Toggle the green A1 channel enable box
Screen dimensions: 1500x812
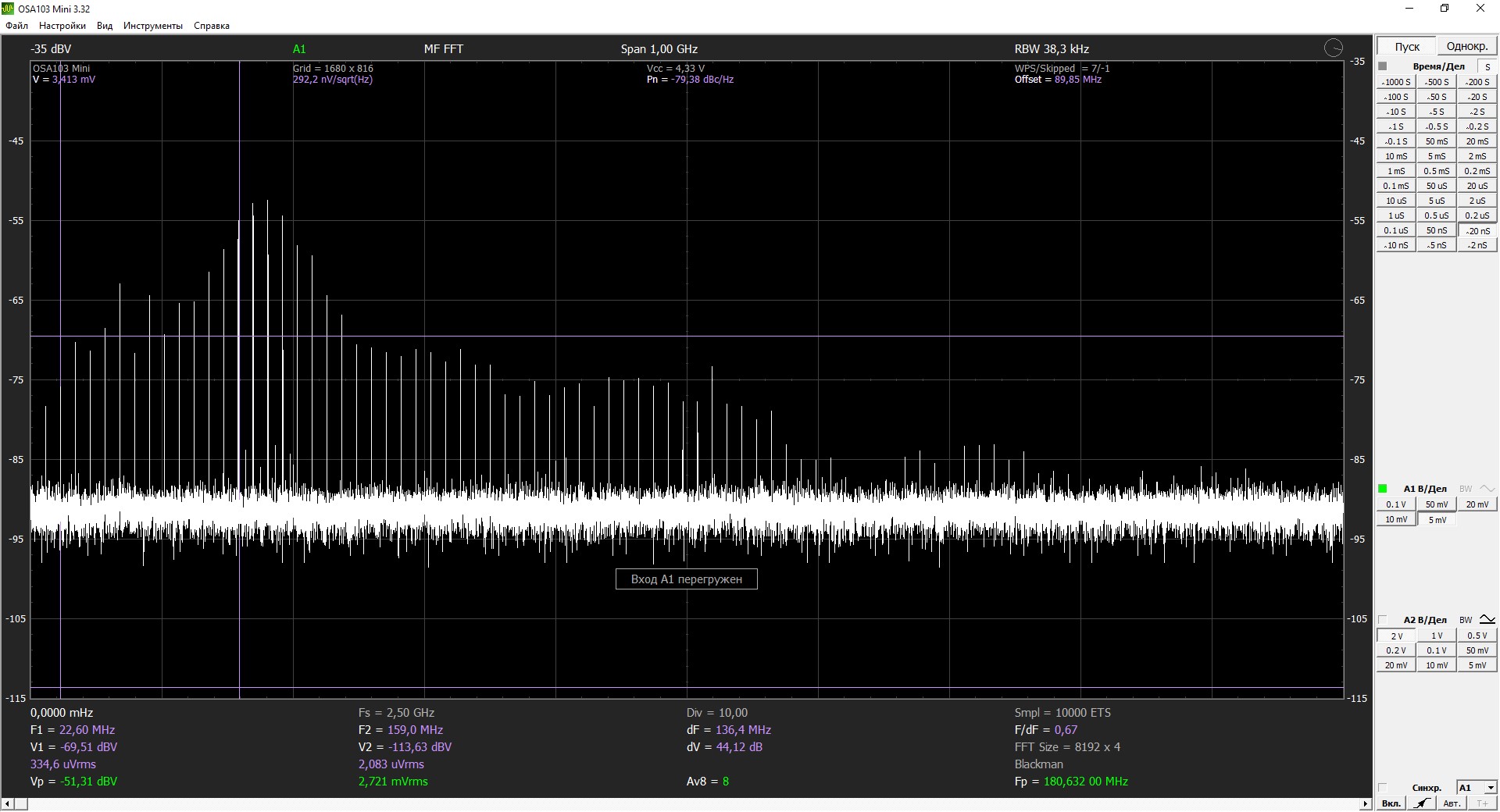tap(1383, 489)
